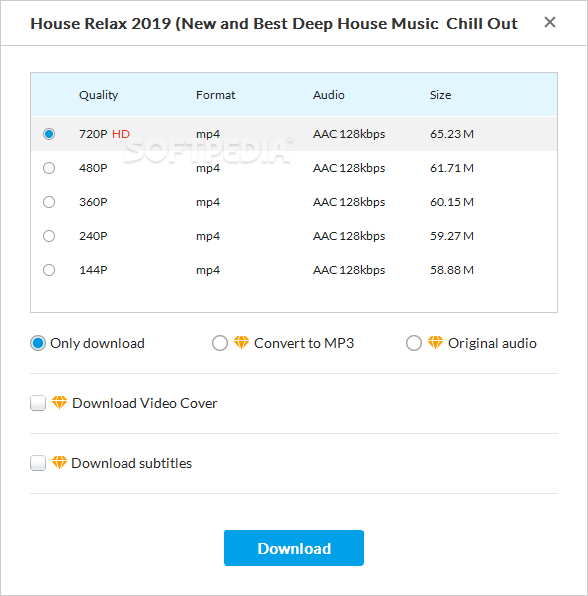Close the download dialog with the X
Screen dimensions: 588x596
pos(550,22)
